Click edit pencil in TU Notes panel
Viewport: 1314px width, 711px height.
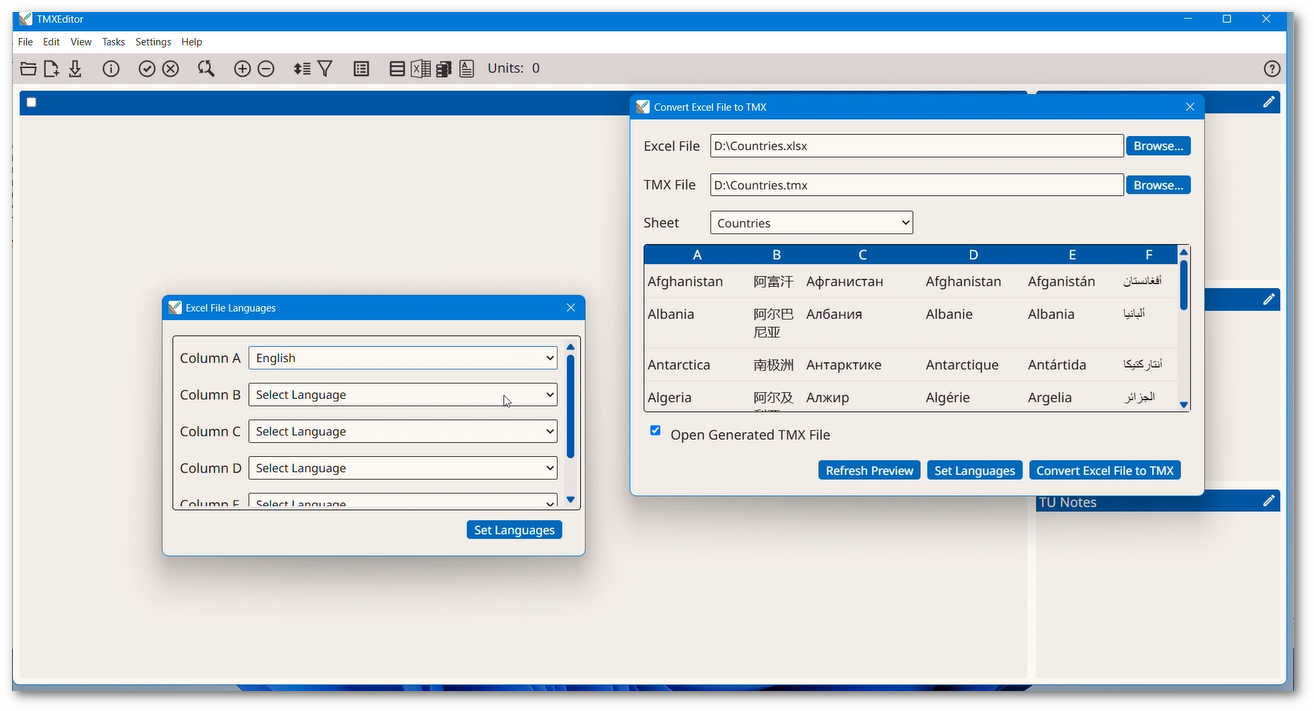[1269, 500]
